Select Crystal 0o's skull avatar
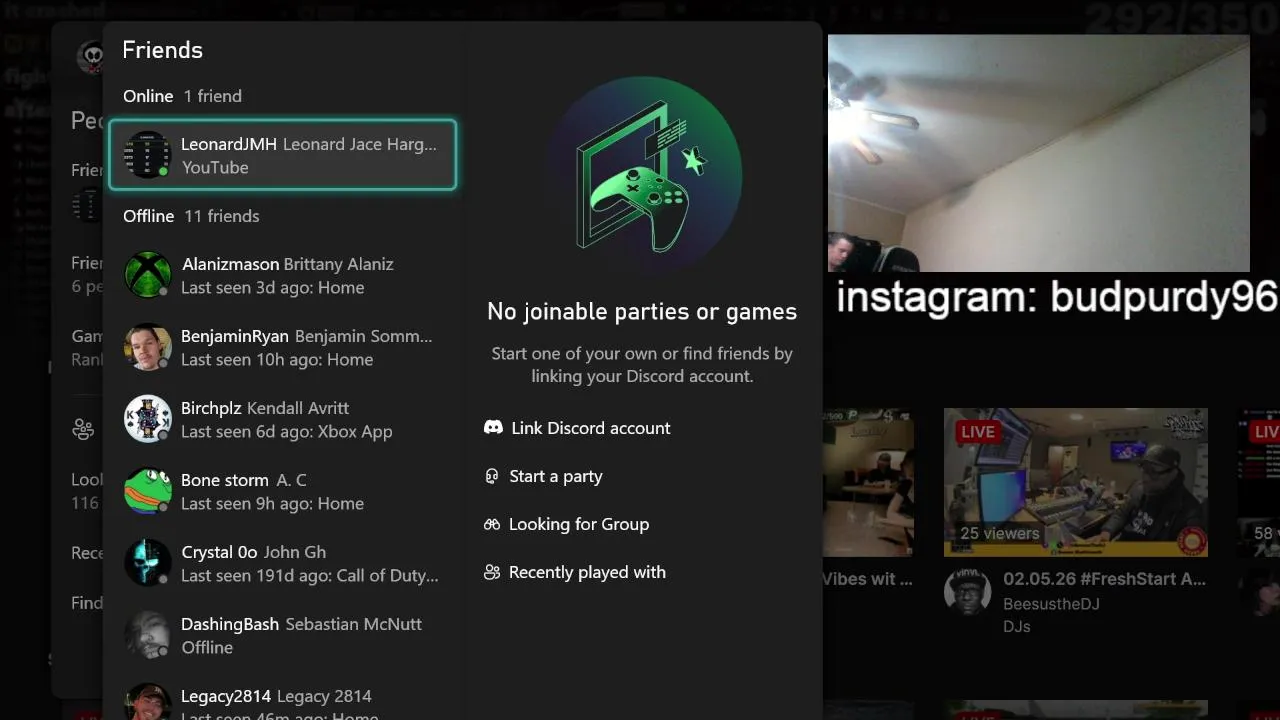 (147, 563)
